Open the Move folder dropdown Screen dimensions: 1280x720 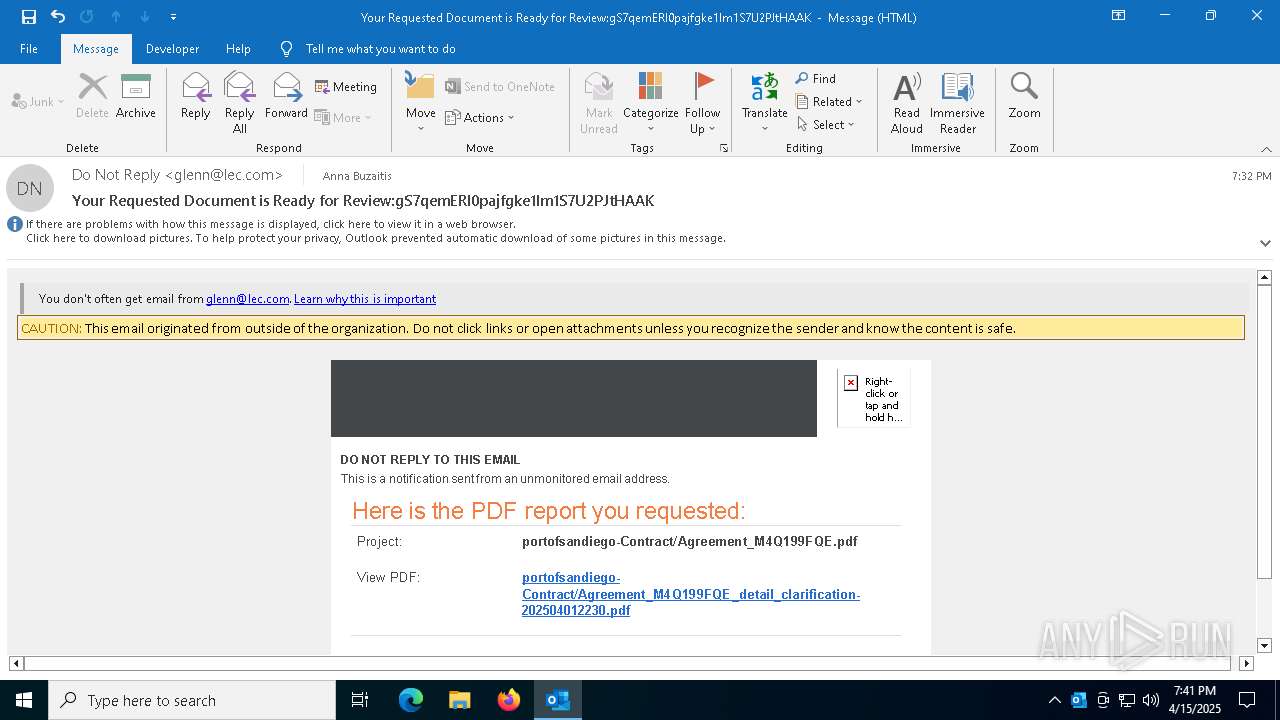[420, 102]
